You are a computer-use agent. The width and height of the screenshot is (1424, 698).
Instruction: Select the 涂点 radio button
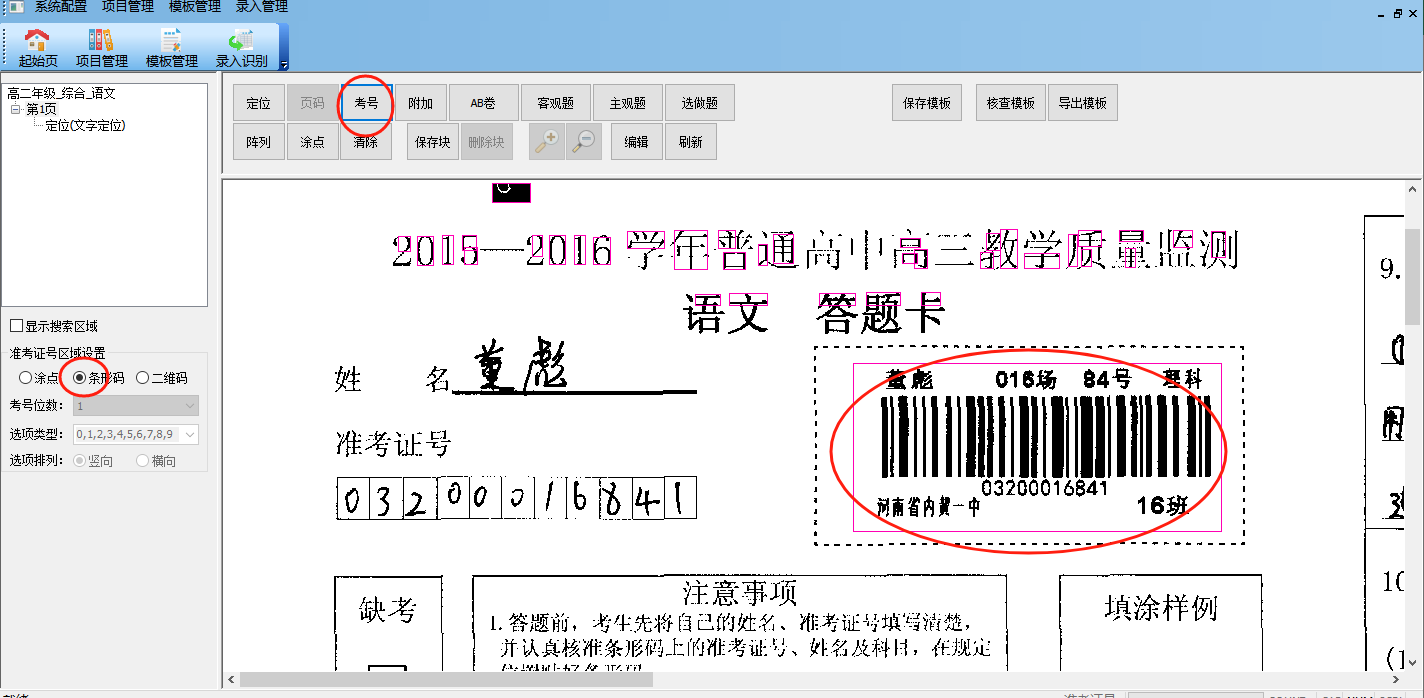click(x=26, y=378)
